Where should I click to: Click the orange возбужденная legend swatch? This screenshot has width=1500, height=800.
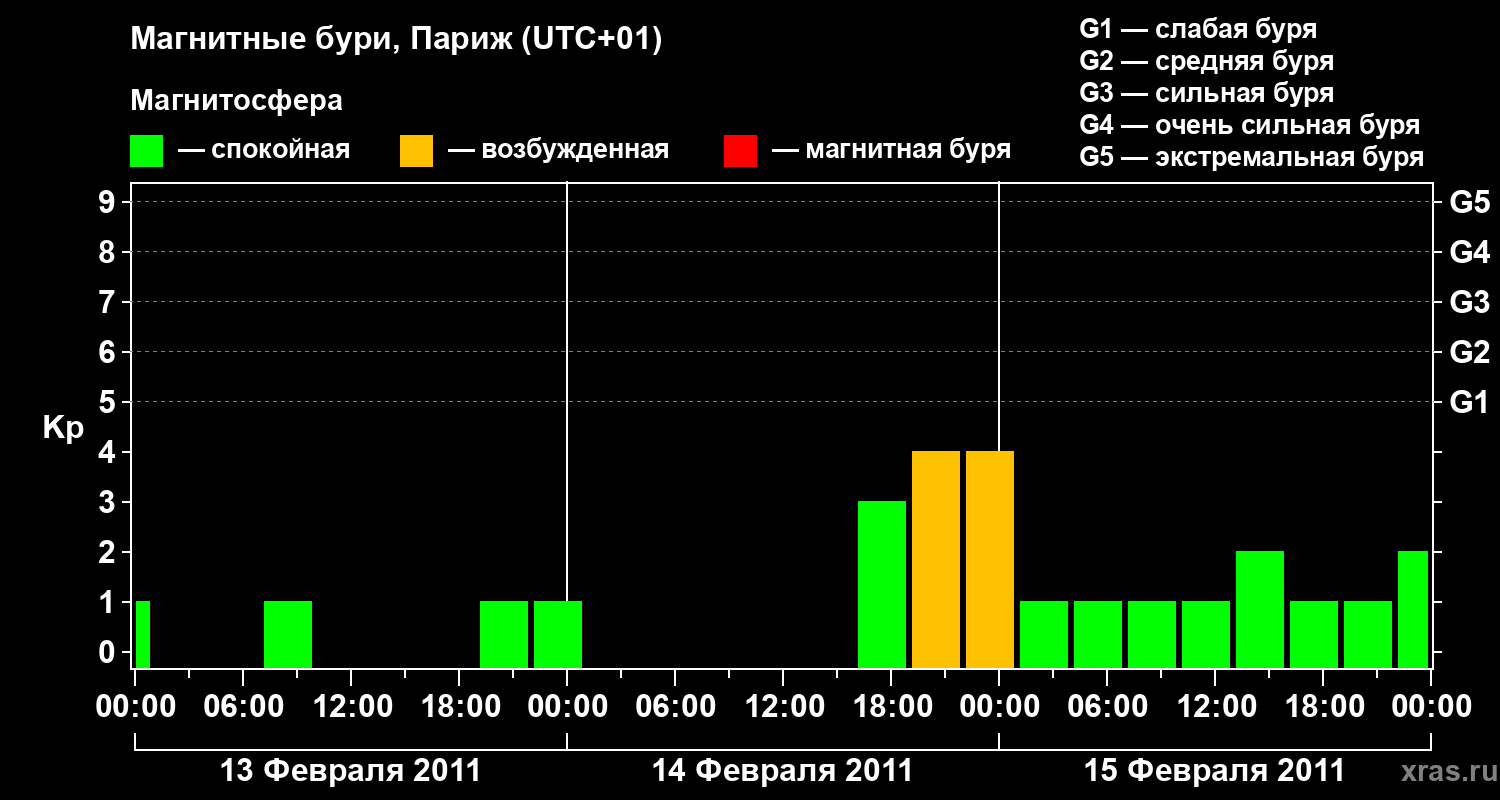click(x=416, y=151)
